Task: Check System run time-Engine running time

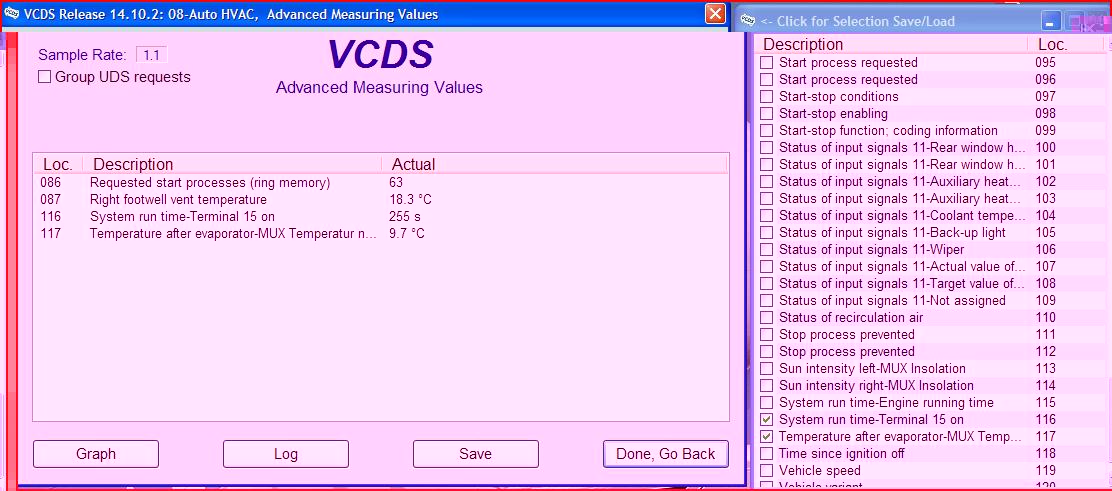Action: point(767,403)
